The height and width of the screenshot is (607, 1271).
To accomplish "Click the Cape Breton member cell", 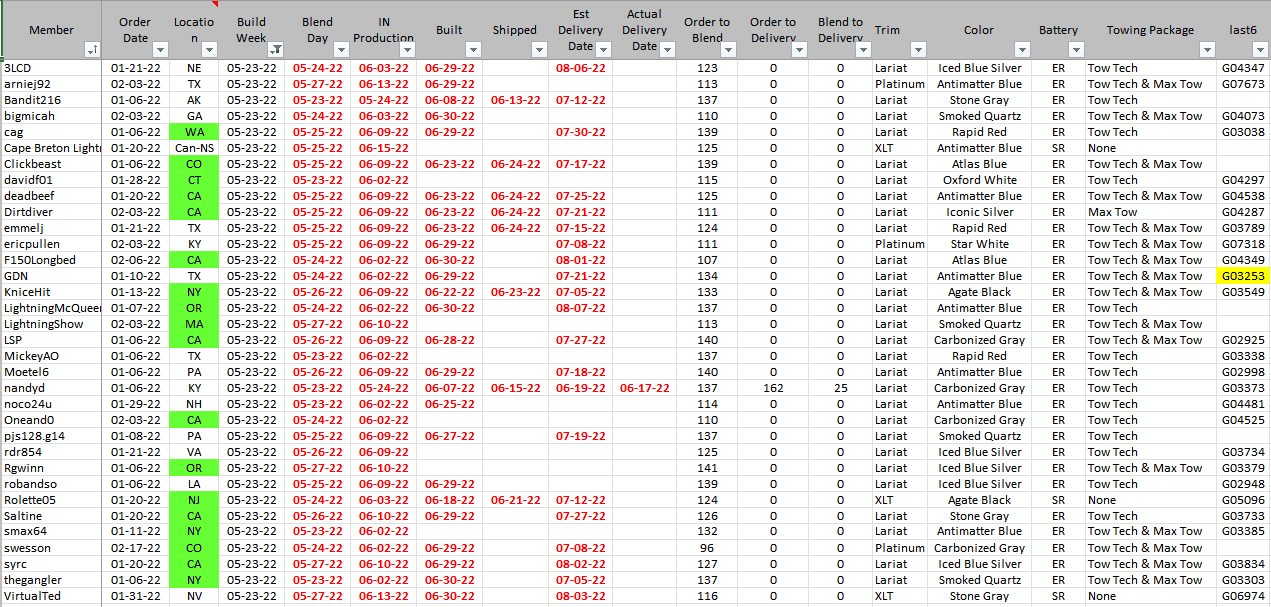I will pos(51,148).
